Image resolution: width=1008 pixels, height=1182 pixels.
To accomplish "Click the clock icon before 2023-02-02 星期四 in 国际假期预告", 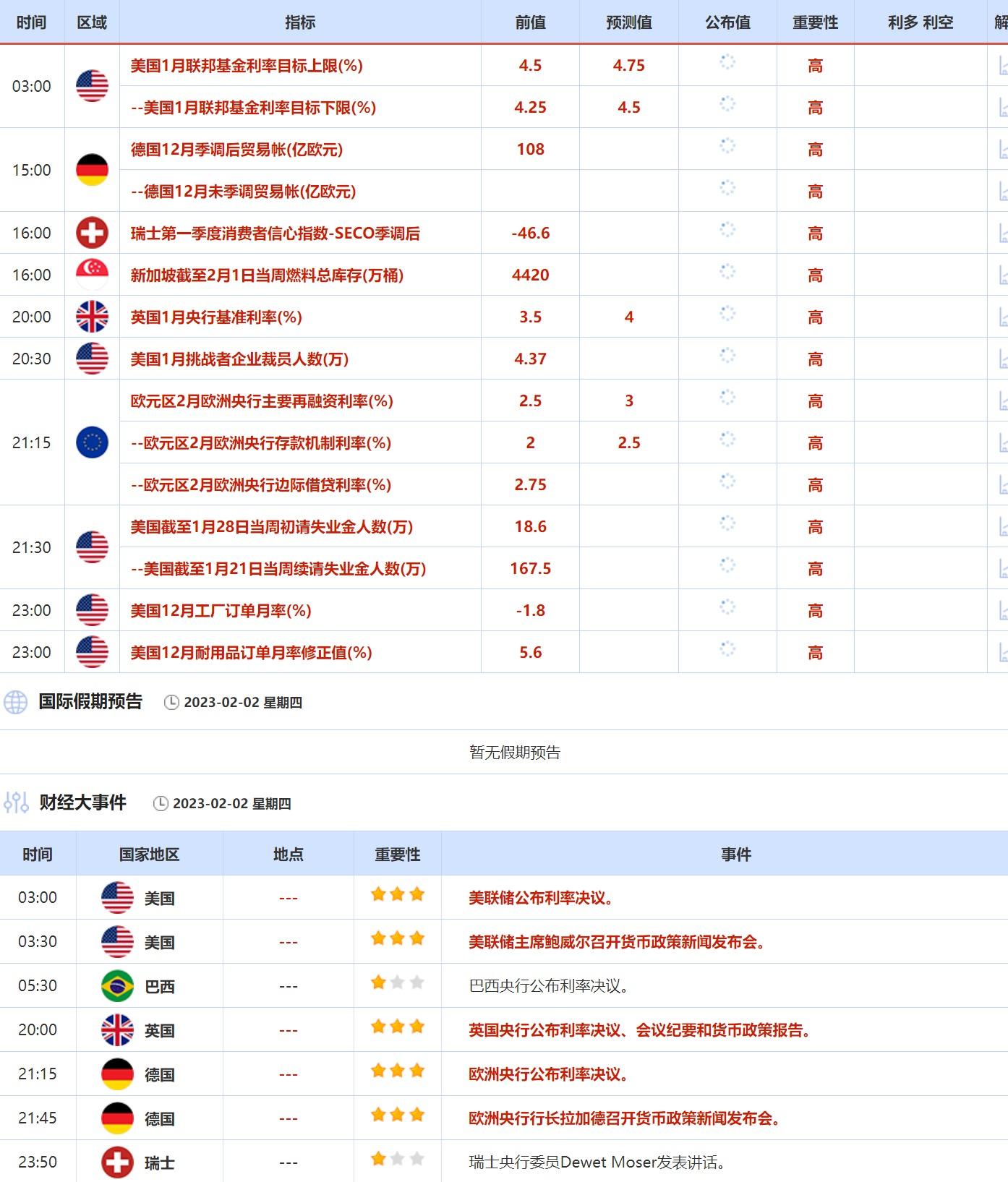I will click(x=171, y=703).
